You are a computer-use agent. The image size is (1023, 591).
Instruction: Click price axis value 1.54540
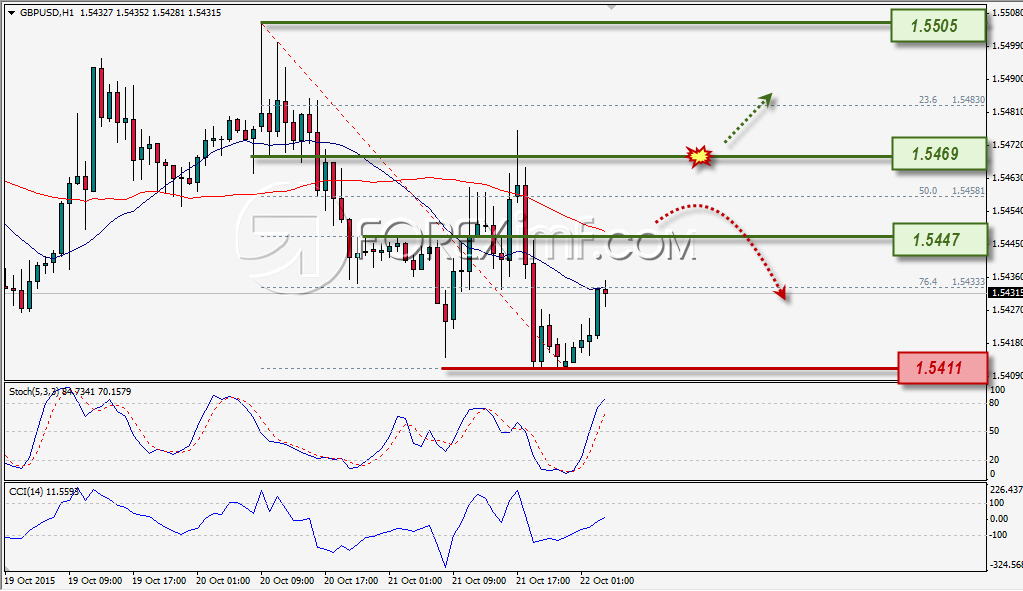pos(1007,211)
